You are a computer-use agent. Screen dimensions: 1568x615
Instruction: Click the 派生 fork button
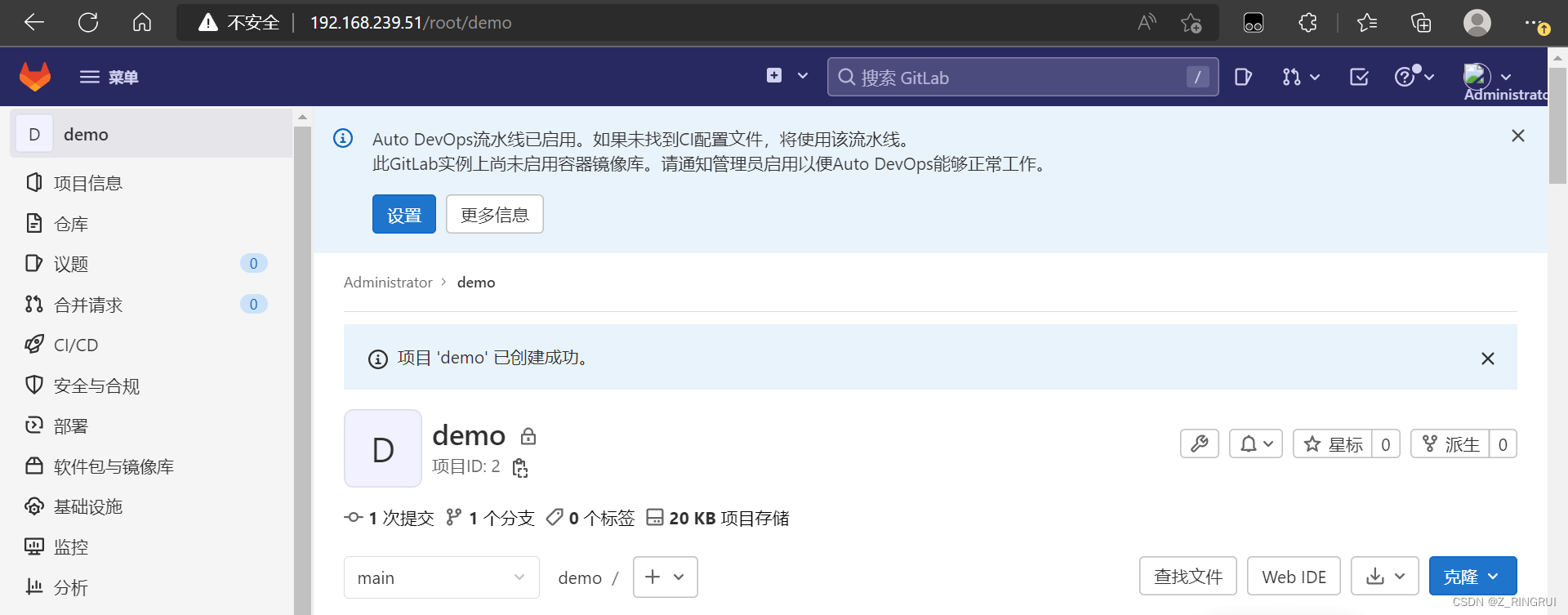[x=1450, y=443]
